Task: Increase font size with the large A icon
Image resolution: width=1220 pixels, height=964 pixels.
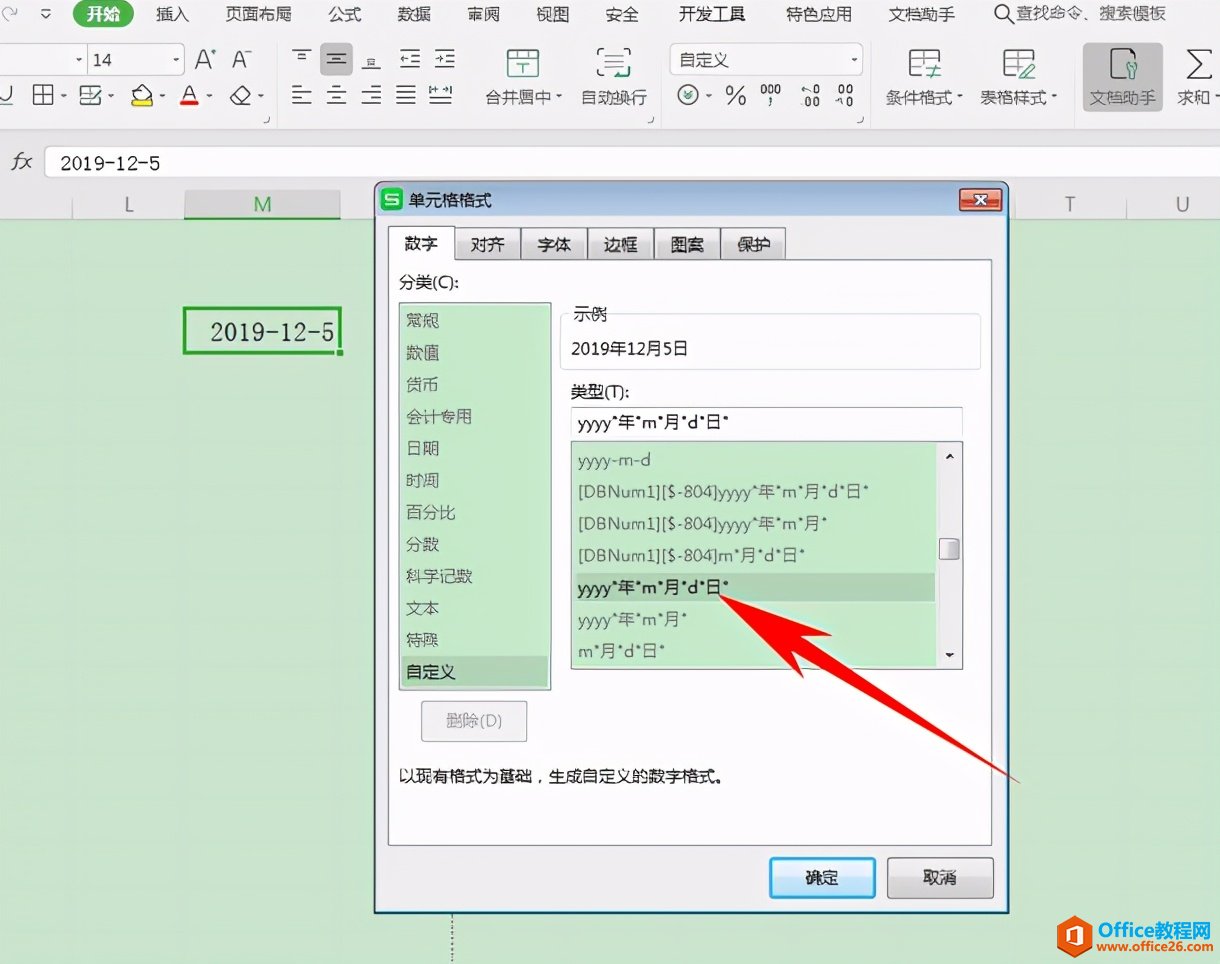Action: [205, 60]
